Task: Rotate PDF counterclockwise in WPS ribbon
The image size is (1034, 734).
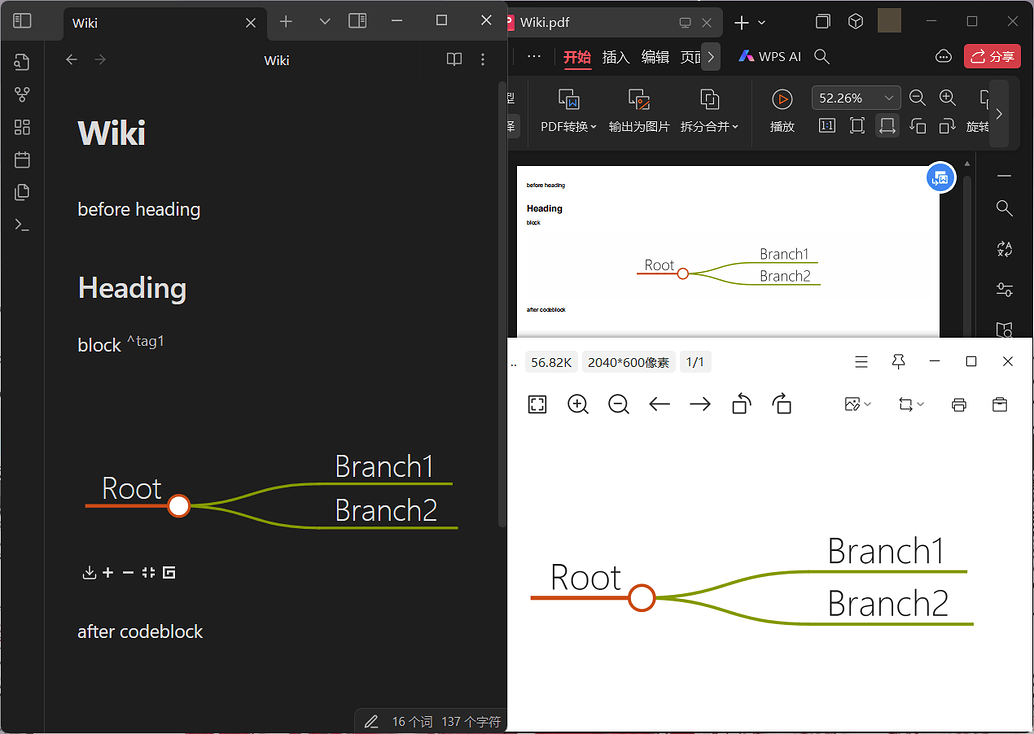Action: point(917,126)
